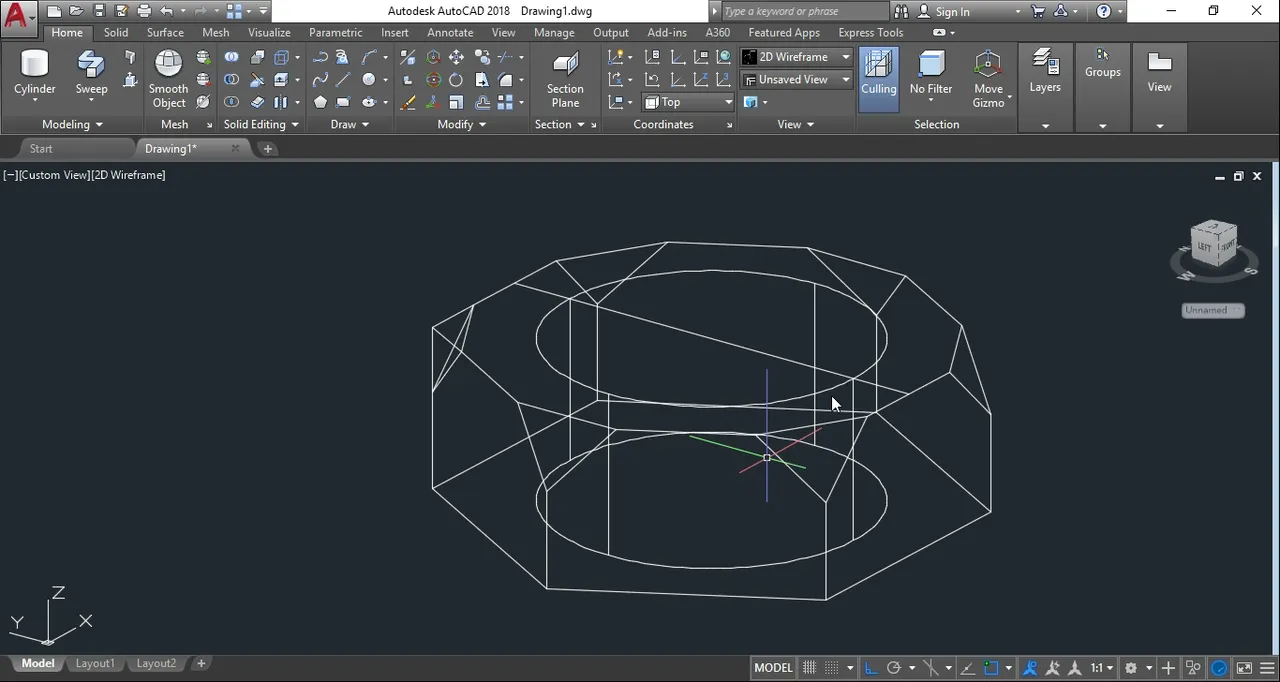Open the 2D Wireframe visual style dropdown
The image size is (1280, 682).
click(x=796, y=57)
